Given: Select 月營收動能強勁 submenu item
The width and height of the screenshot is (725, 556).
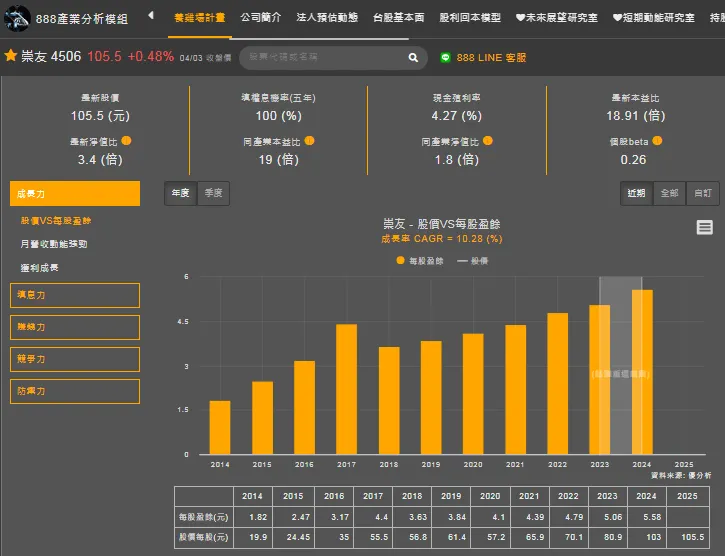Looking at the screenshot, I should pos(54,244).
